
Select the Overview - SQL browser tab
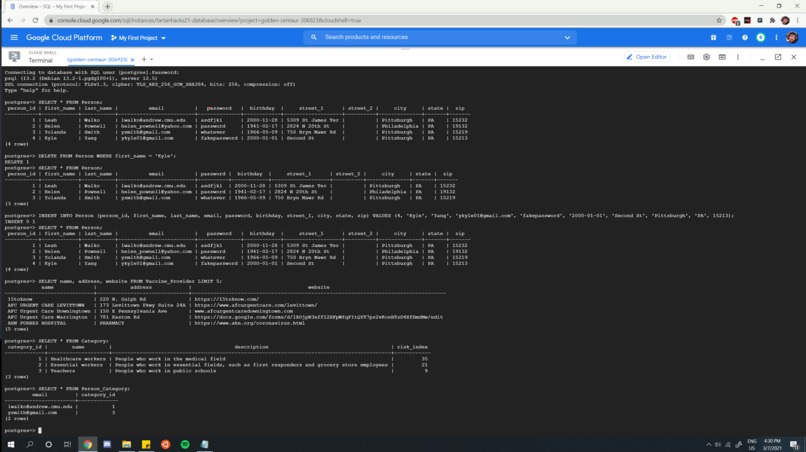tap(50, 7)
